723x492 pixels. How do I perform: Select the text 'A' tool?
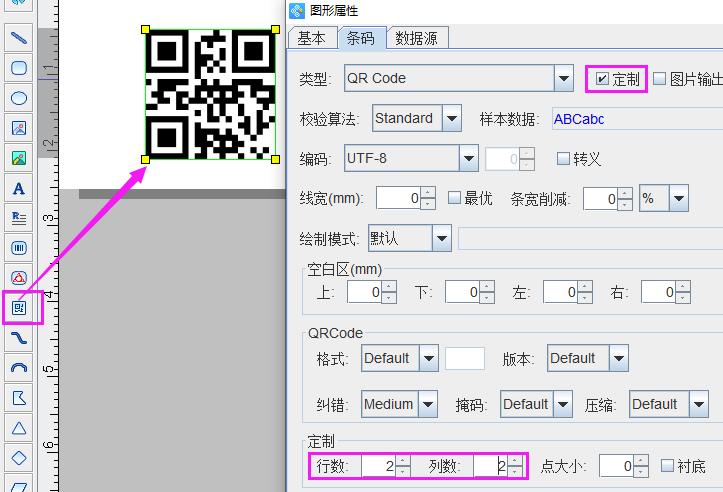pyautogui.click(x=18, y=188)
